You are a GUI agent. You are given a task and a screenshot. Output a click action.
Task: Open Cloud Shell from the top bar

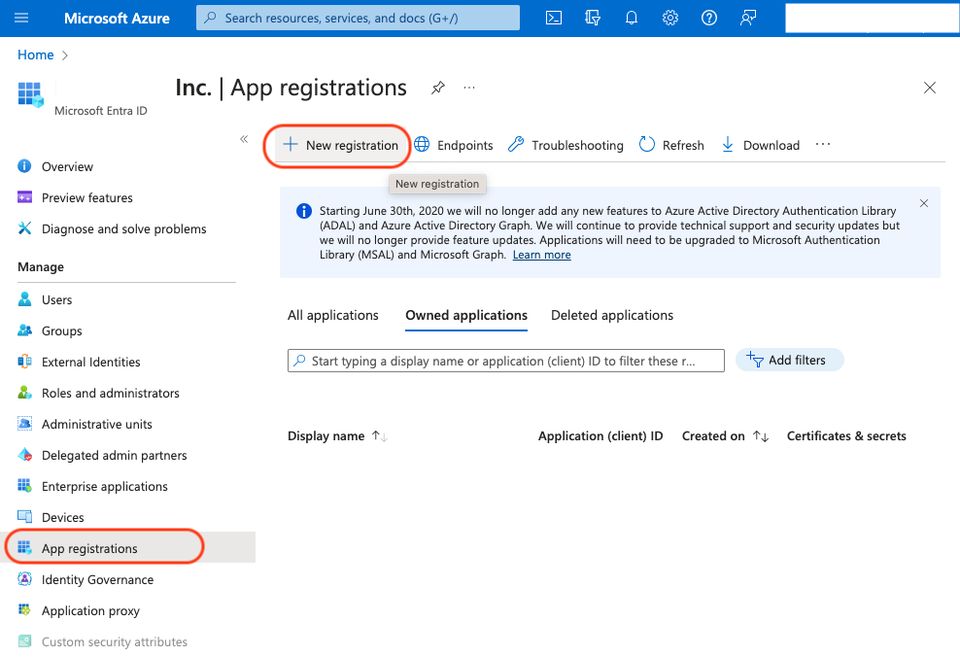click(554, 18)
